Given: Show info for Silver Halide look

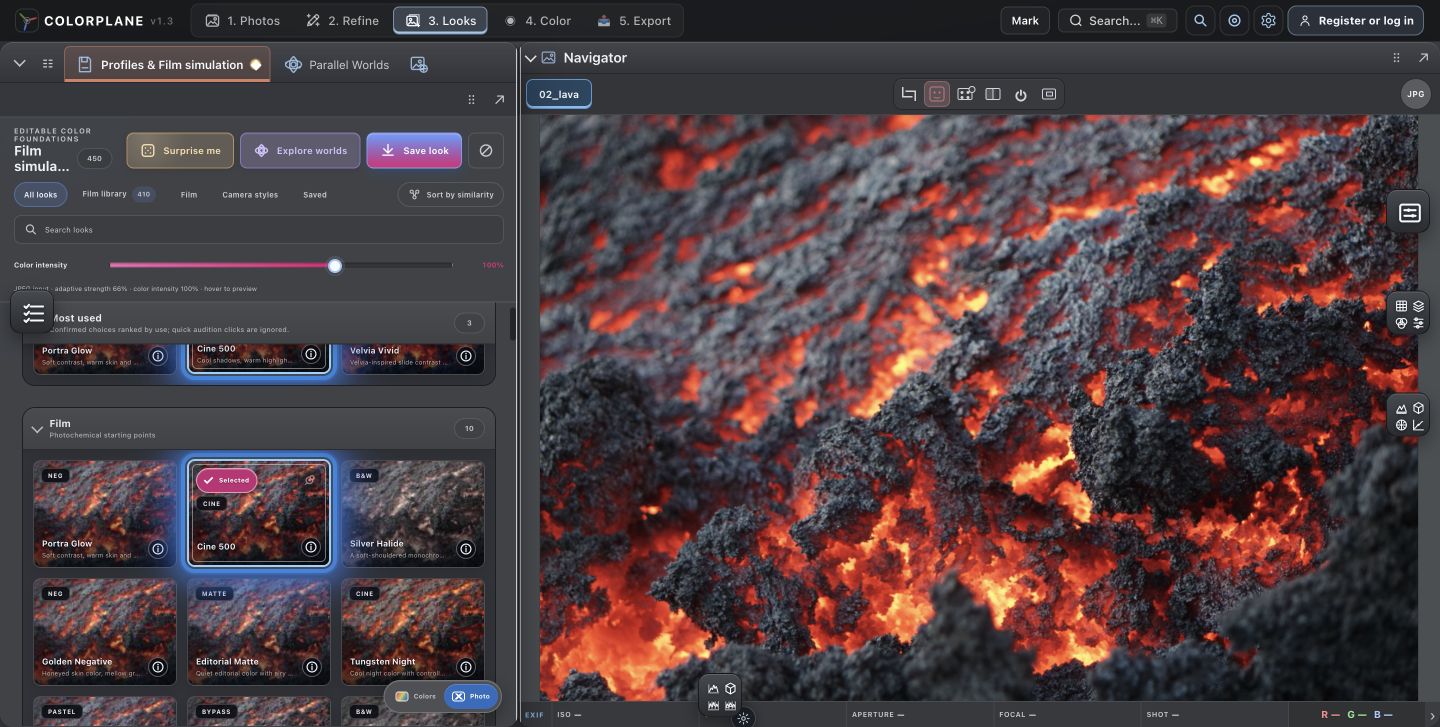Looking at the screenshot, I should coord(465,549).
